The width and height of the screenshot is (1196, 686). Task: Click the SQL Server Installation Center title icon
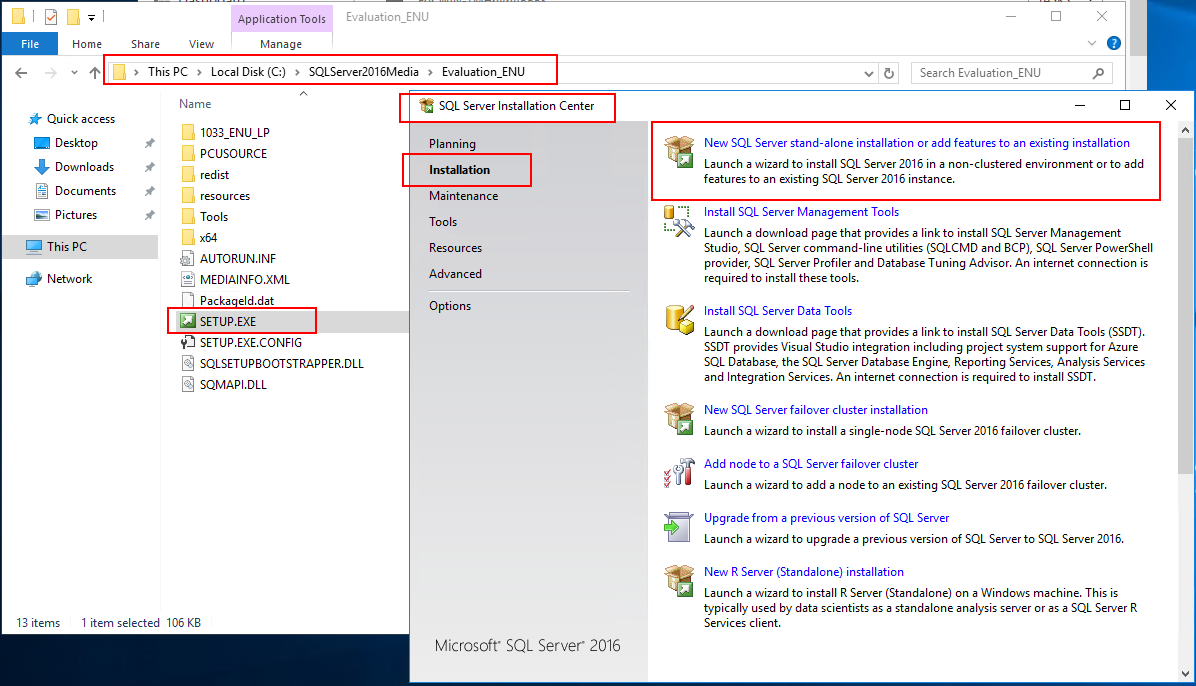(426, 105)
